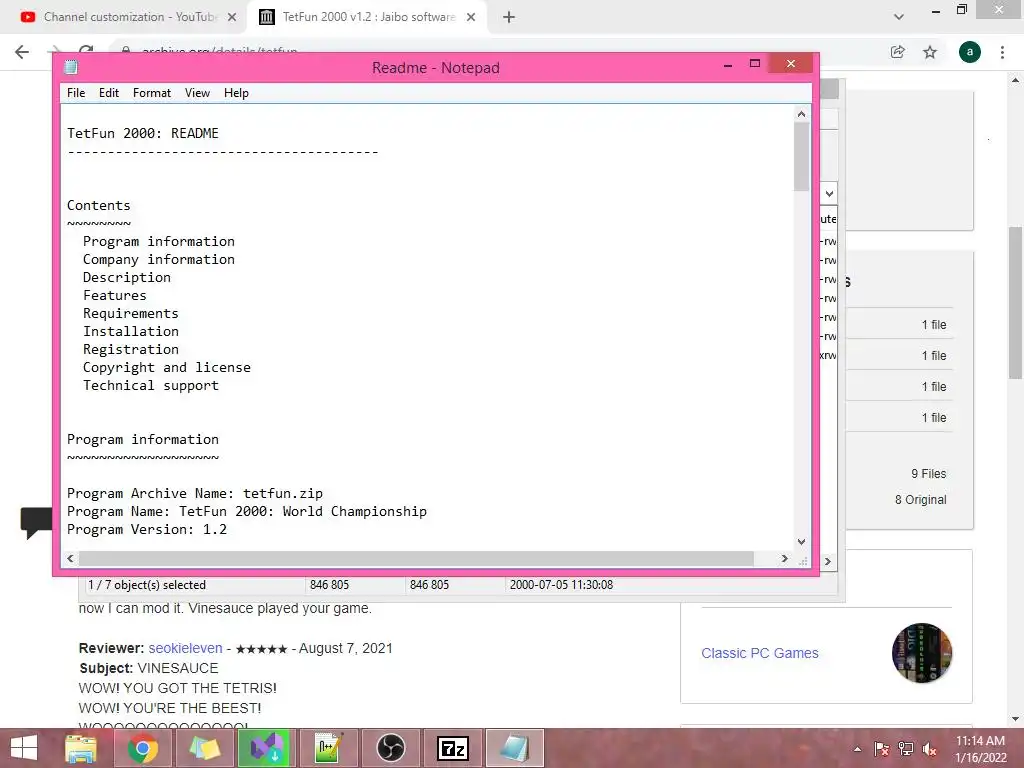The image size is (1024, 768).
Task: Click browser page scrollbar up arrow
Action: pos(1016,80)
